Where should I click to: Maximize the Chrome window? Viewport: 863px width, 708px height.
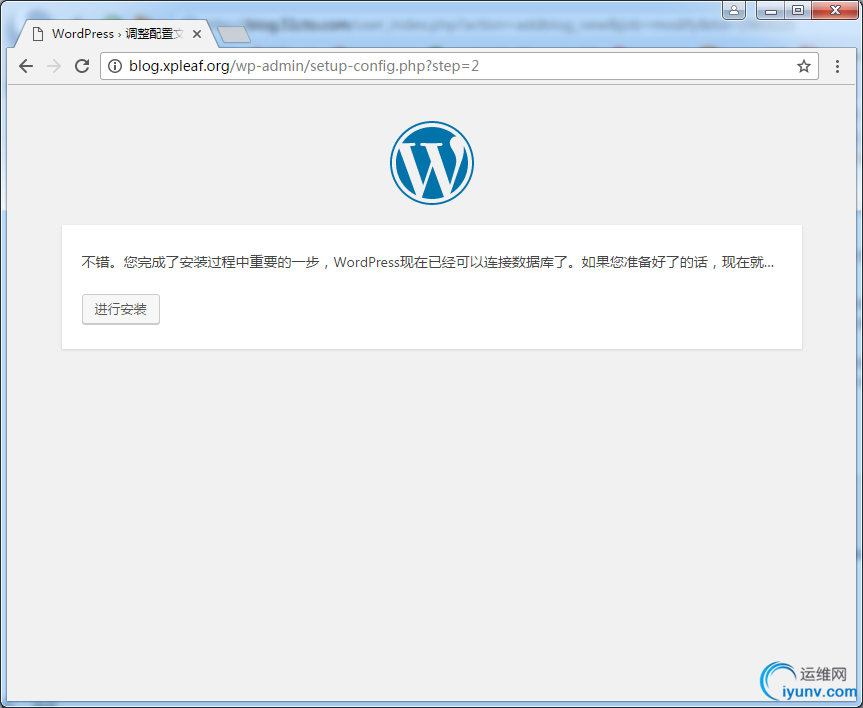pyautogui.click(x=798, y=10)
